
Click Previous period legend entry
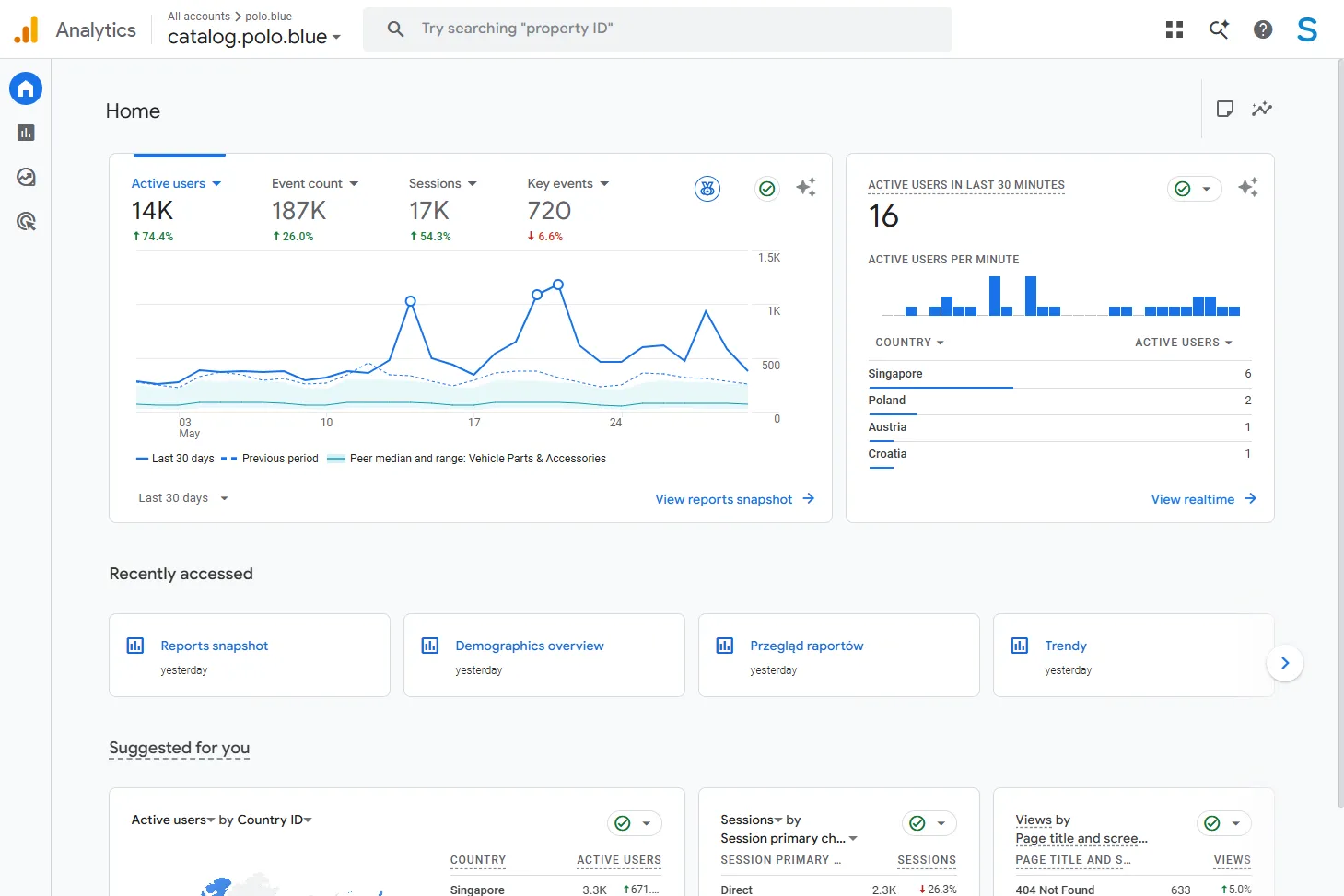(269, 459)
